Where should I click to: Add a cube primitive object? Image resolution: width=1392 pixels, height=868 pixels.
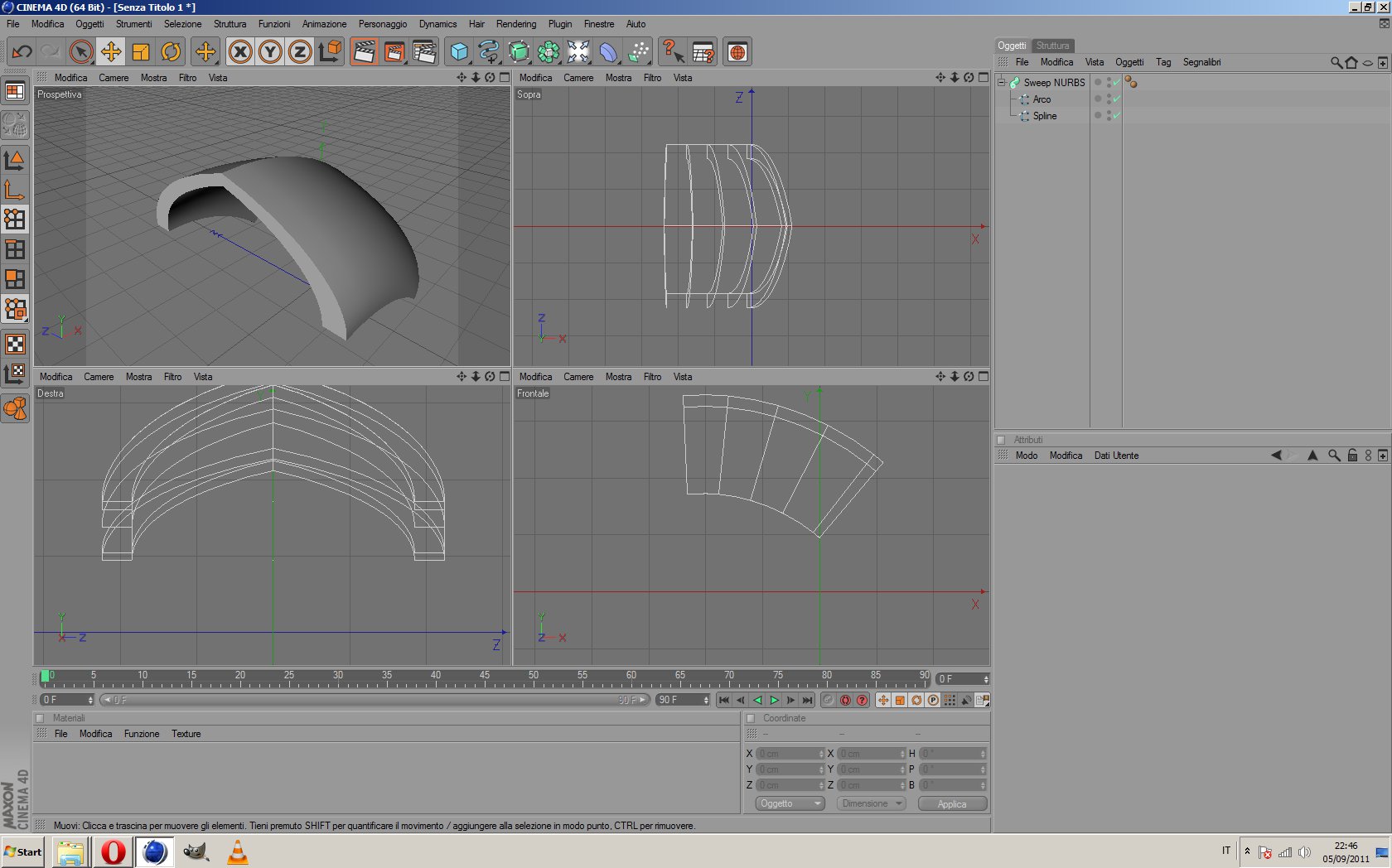point(459,52)
